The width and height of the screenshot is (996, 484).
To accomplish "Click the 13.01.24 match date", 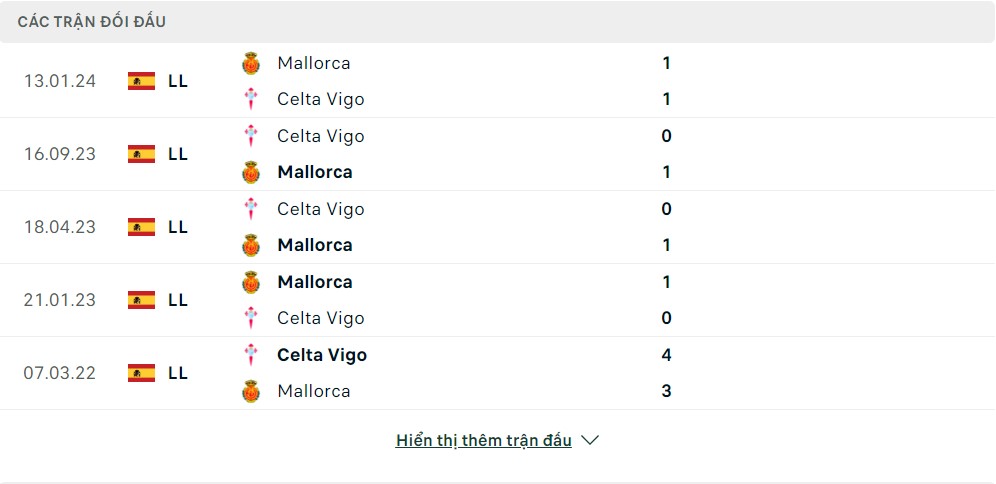I will click(60, 81).
